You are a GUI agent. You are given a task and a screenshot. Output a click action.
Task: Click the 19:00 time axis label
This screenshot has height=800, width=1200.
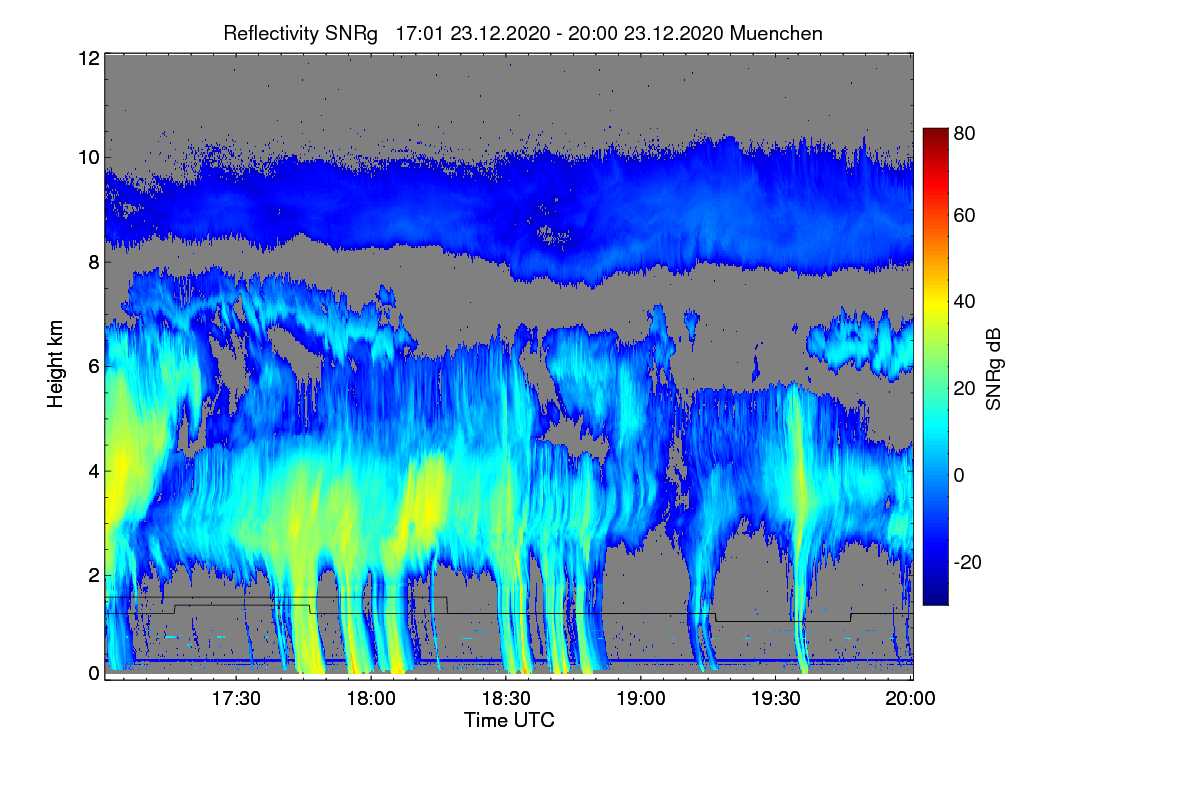(x=641, y=698)
